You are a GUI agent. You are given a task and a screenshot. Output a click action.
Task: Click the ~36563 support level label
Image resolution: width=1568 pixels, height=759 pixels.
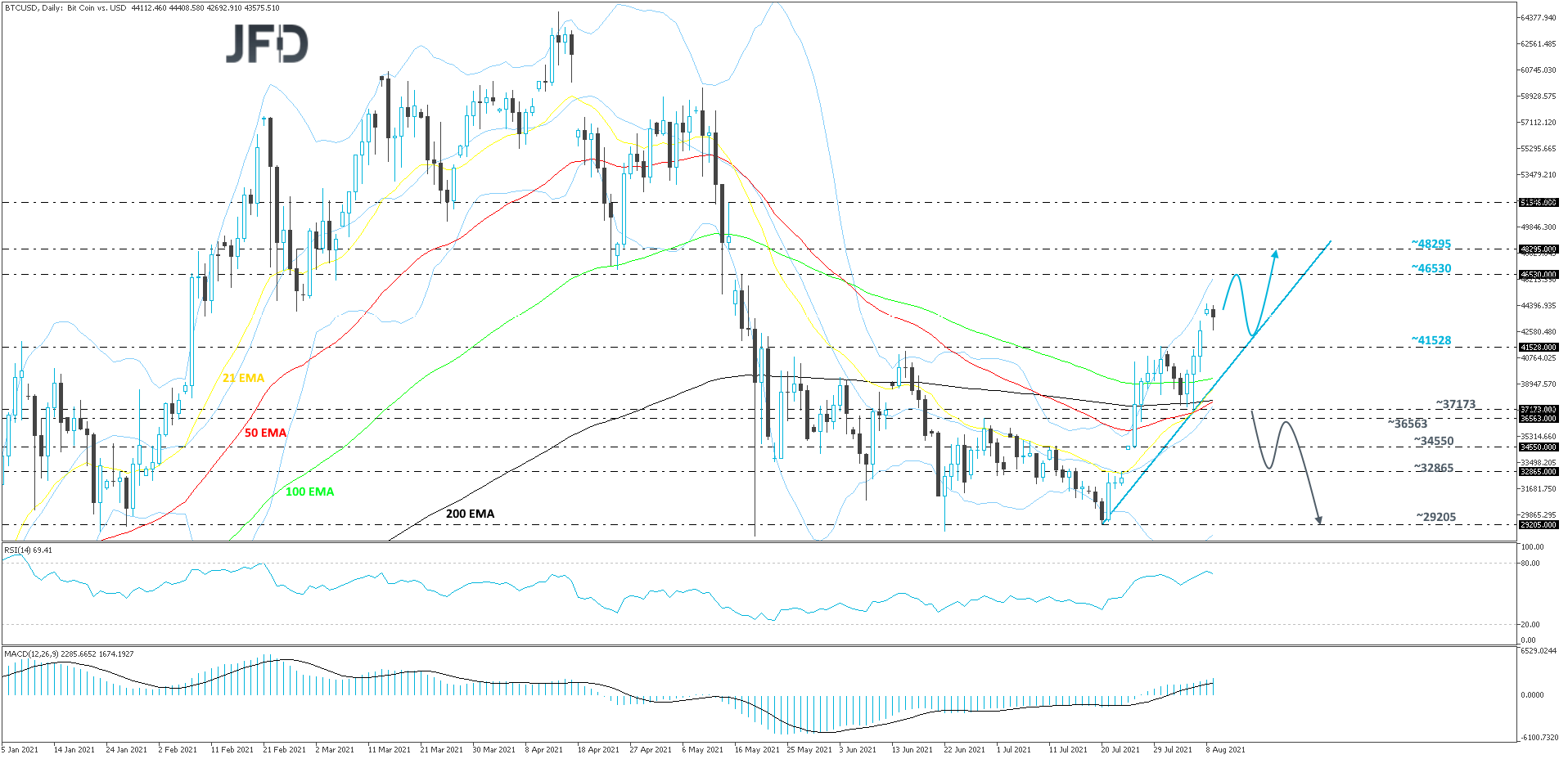1408,423
